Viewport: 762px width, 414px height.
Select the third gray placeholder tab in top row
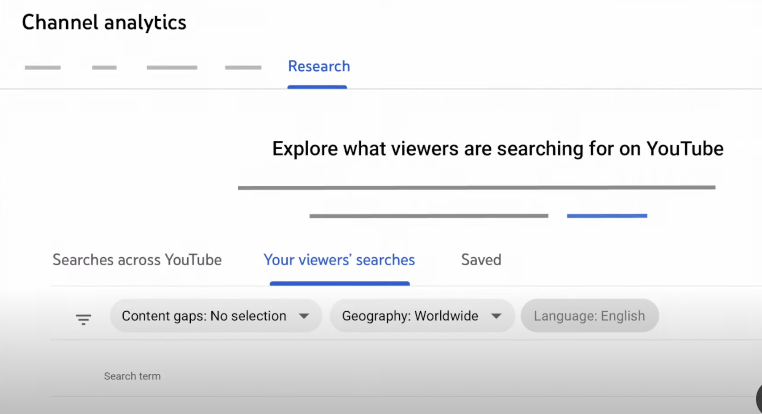point(172,68)
